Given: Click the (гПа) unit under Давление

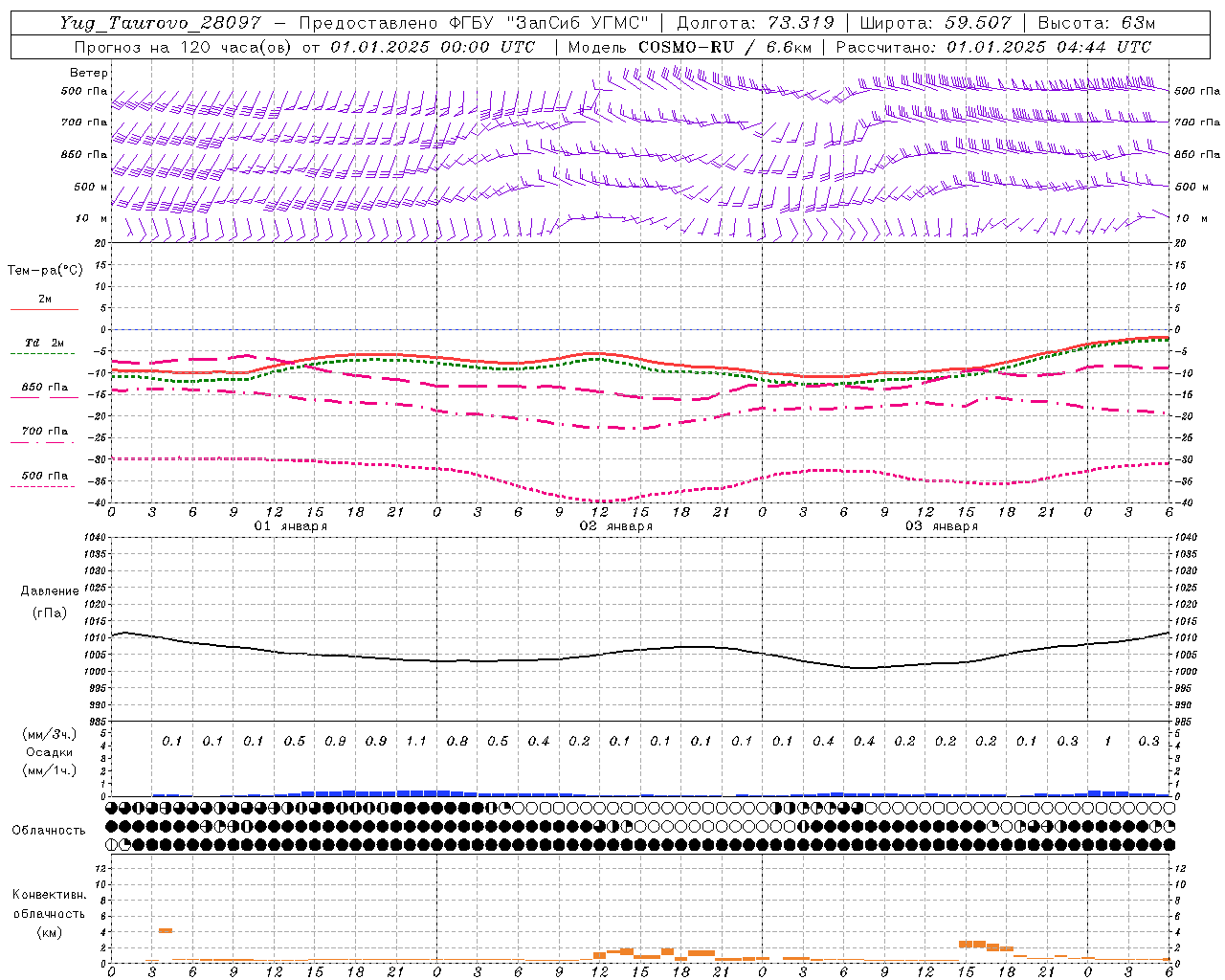Looking at the screenshot, I should pyautogui.click(x=50, y=613).
